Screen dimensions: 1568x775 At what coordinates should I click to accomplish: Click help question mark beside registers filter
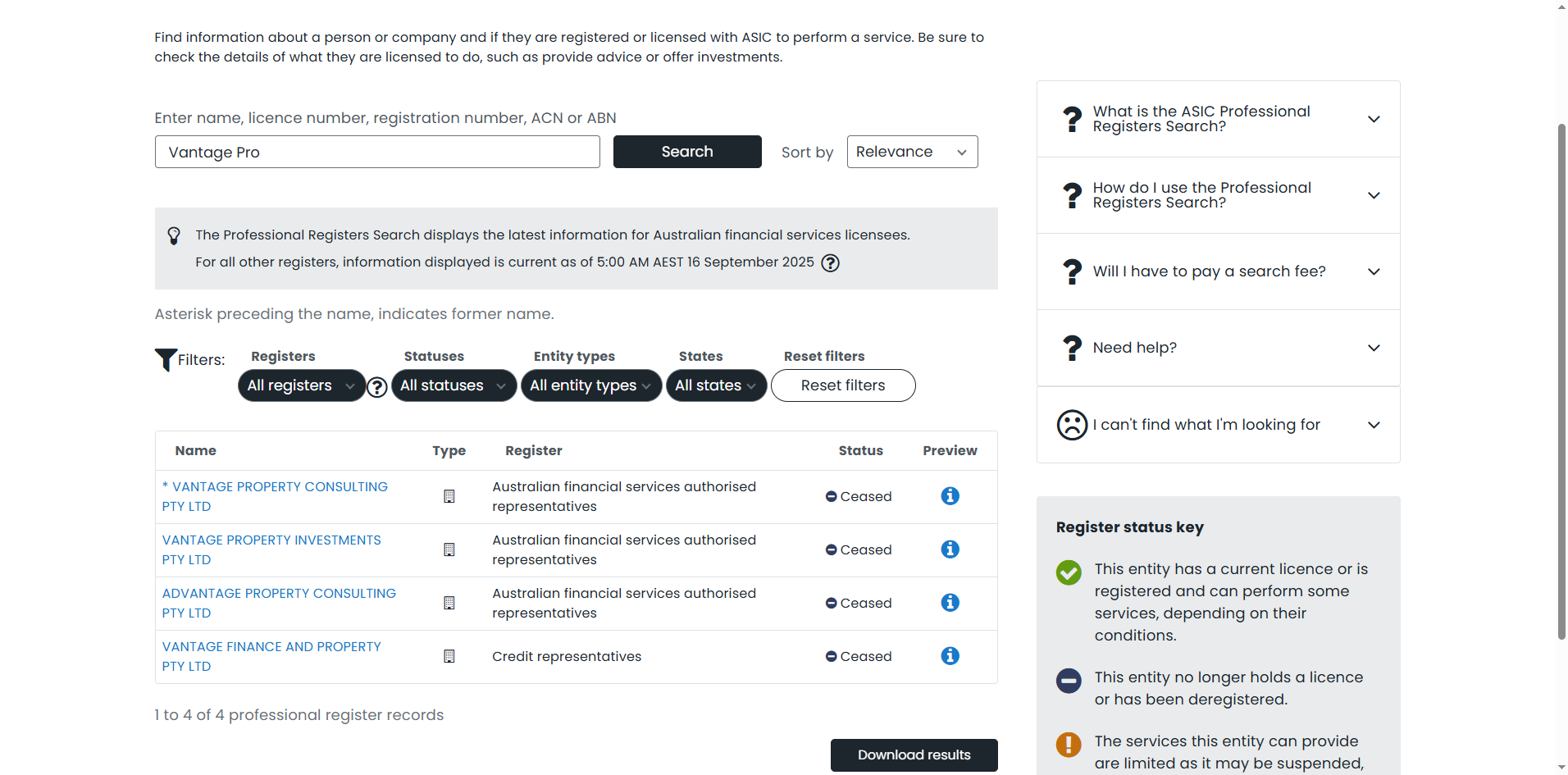click(x=377, y=387)
